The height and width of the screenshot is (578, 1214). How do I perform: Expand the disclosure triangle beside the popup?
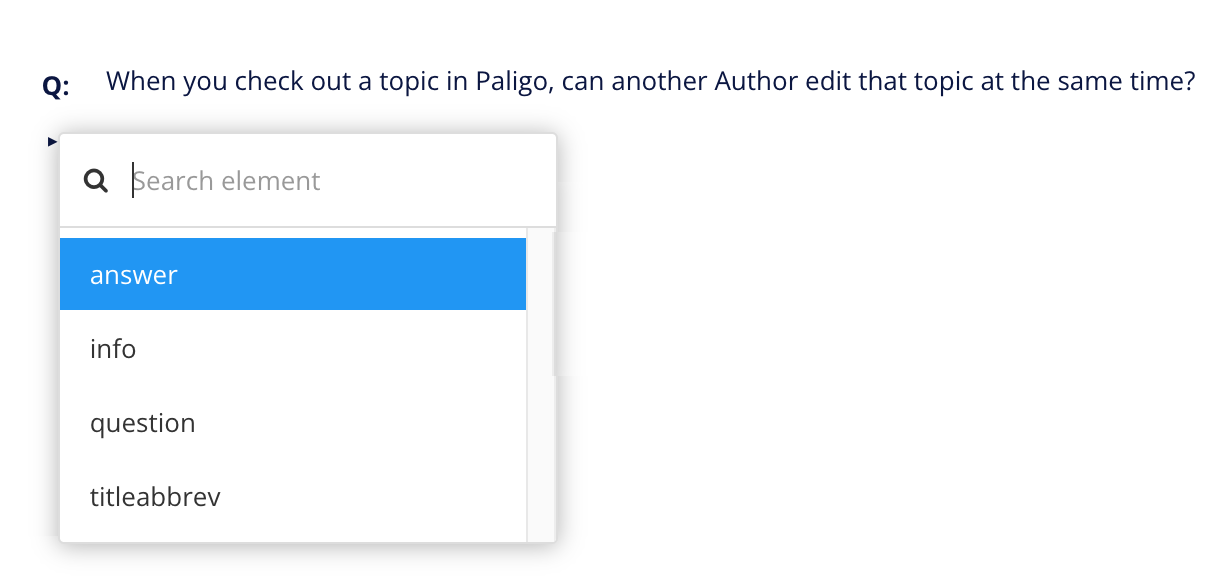pyautogui.click(x=51, y=140)
